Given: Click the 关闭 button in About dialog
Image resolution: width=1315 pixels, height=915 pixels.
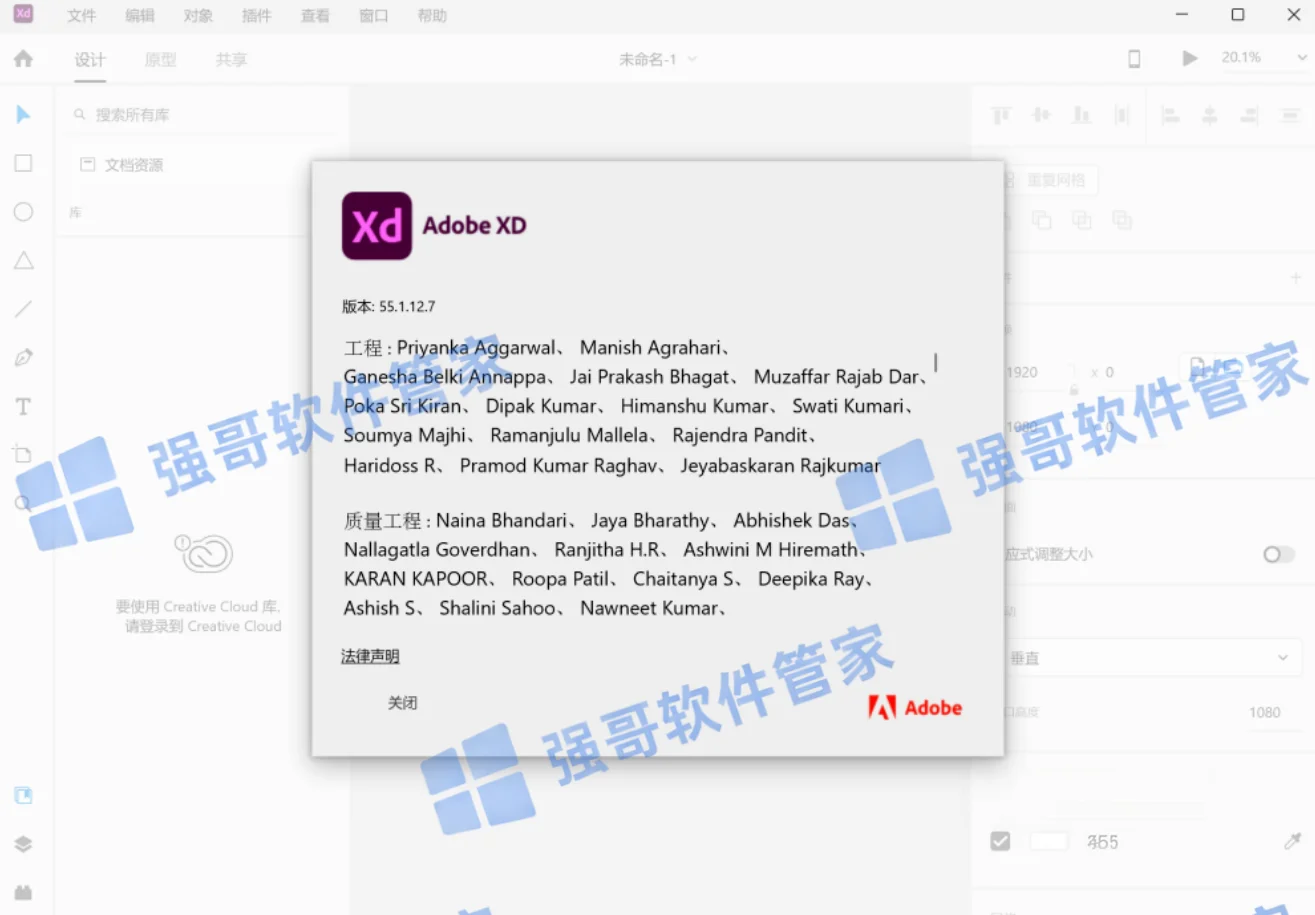Looking at the screenshot, I should click(x=403, y=703).
